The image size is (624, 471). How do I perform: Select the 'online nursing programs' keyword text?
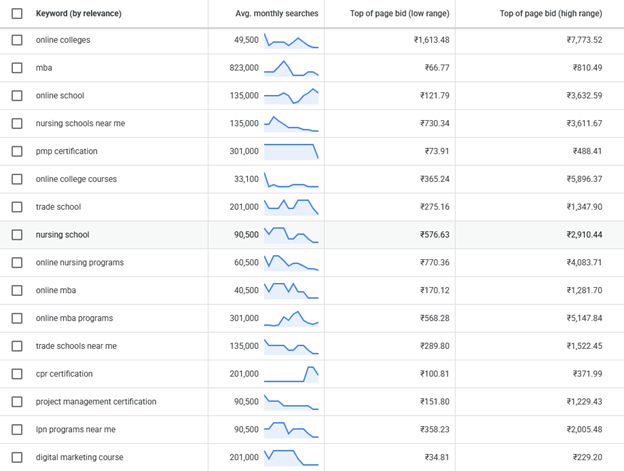coord(80,263)
